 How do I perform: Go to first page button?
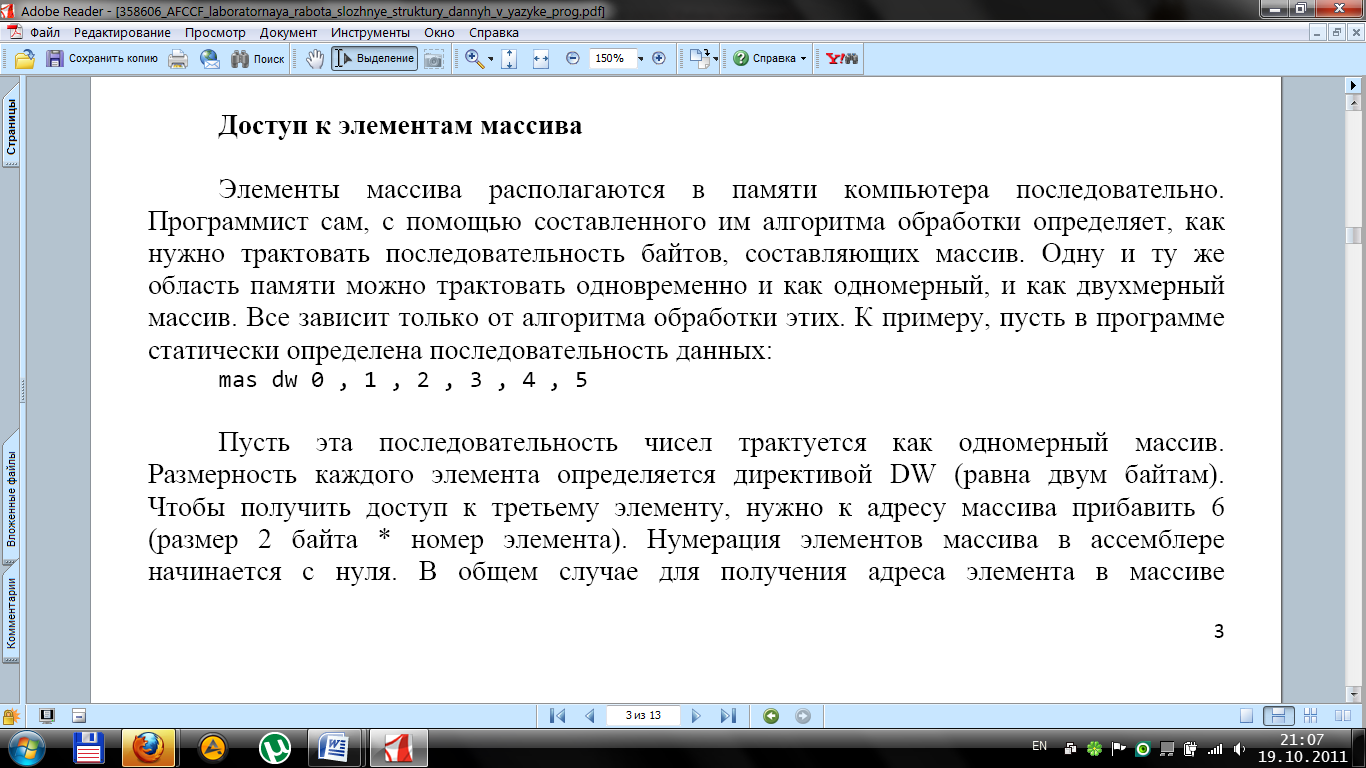point(557,716)
